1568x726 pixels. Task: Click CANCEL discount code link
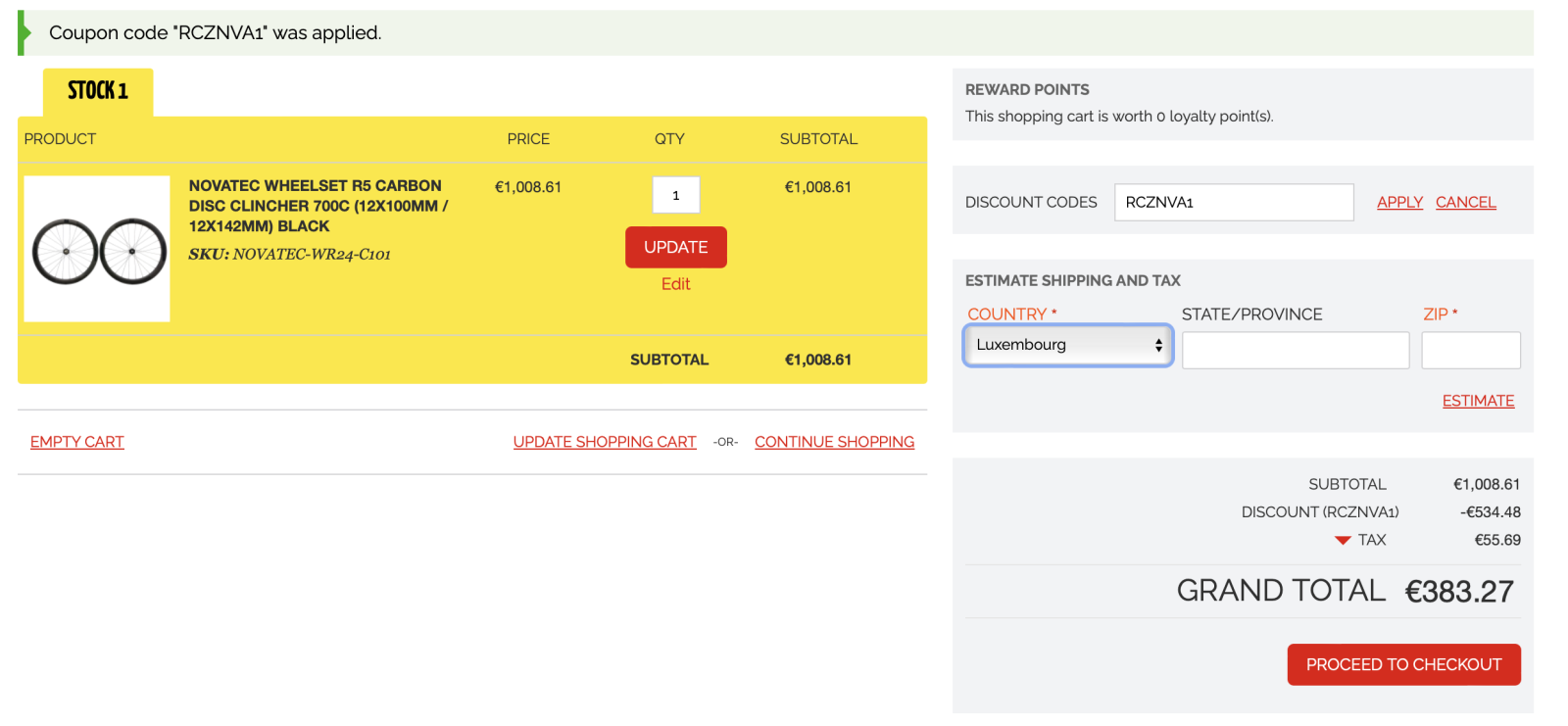(1466, 202)
